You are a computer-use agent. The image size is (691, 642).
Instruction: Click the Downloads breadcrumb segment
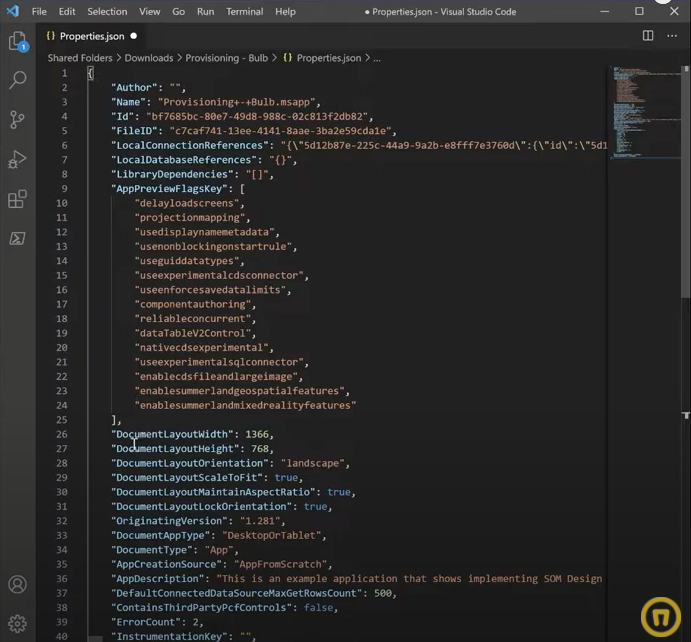pos(148,58)
